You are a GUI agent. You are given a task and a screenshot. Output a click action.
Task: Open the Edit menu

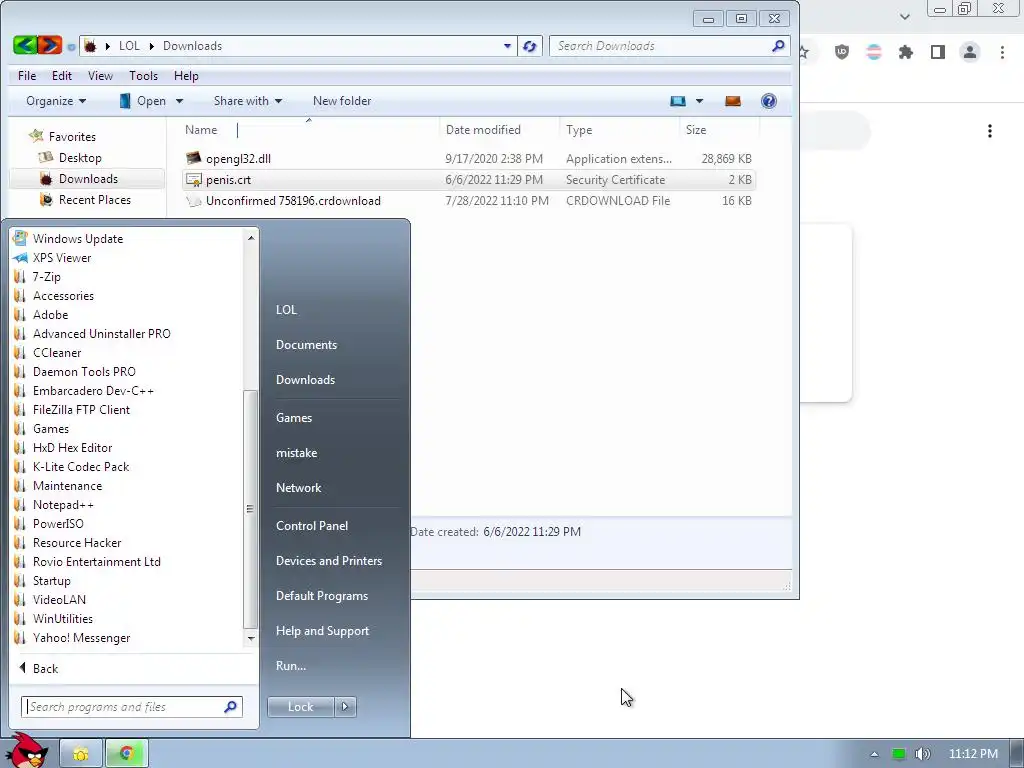[x=62, y=76]
